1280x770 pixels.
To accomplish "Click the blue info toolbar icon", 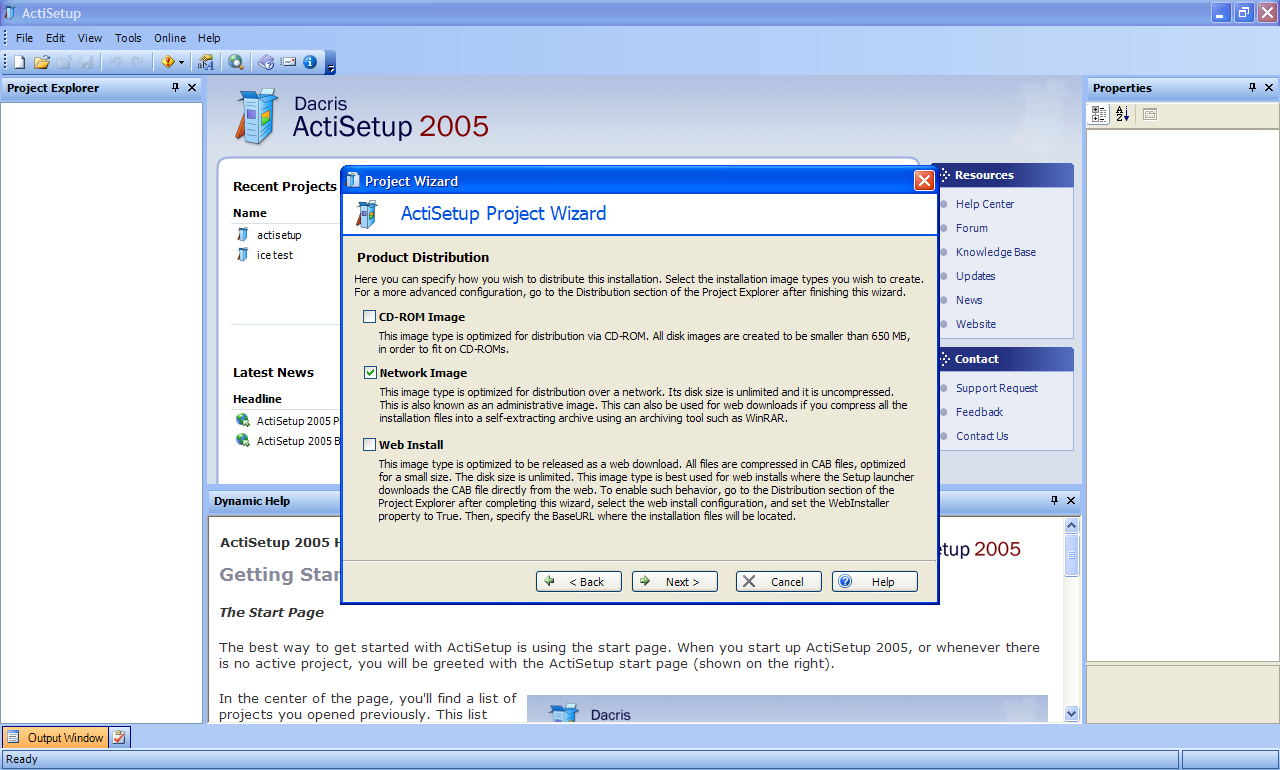I will point(310,62).
